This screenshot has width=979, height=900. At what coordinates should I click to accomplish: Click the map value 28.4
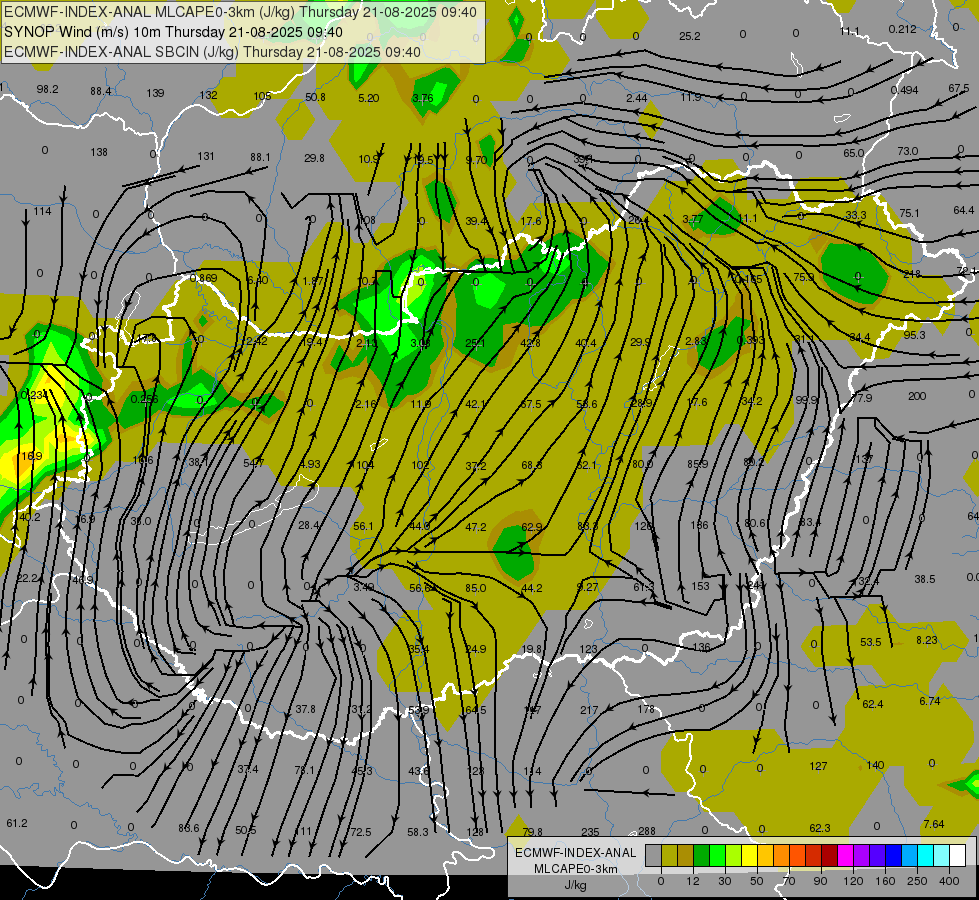click(x=309, y=525)
